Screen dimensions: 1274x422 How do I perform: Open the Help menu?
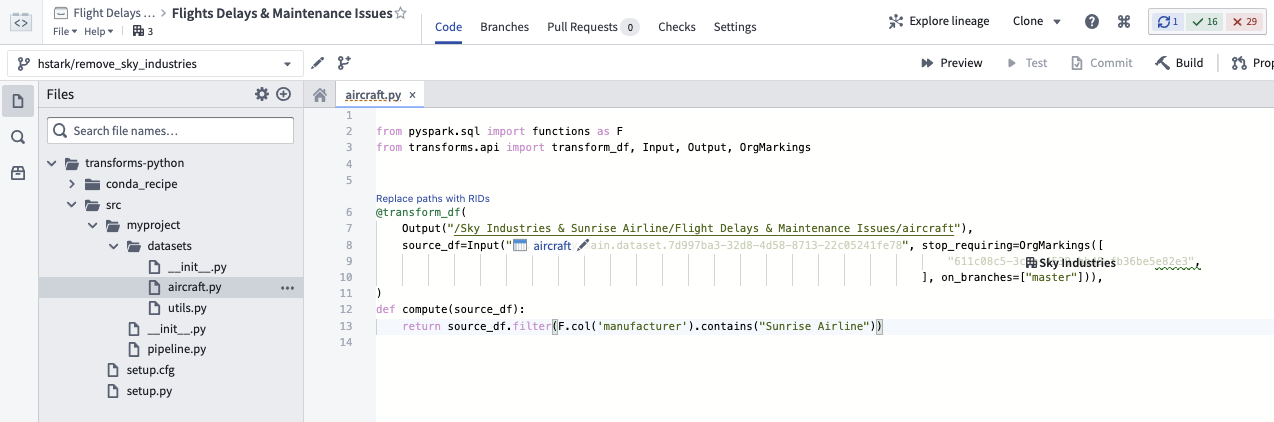point(98,32)
